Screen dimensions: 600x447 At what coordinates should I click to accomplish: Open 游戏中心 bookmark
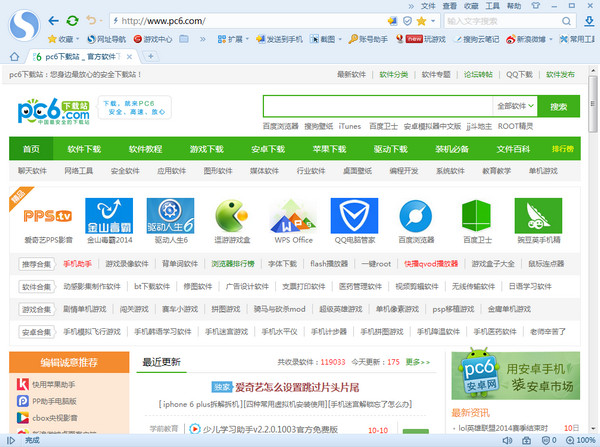coord(153,39)
